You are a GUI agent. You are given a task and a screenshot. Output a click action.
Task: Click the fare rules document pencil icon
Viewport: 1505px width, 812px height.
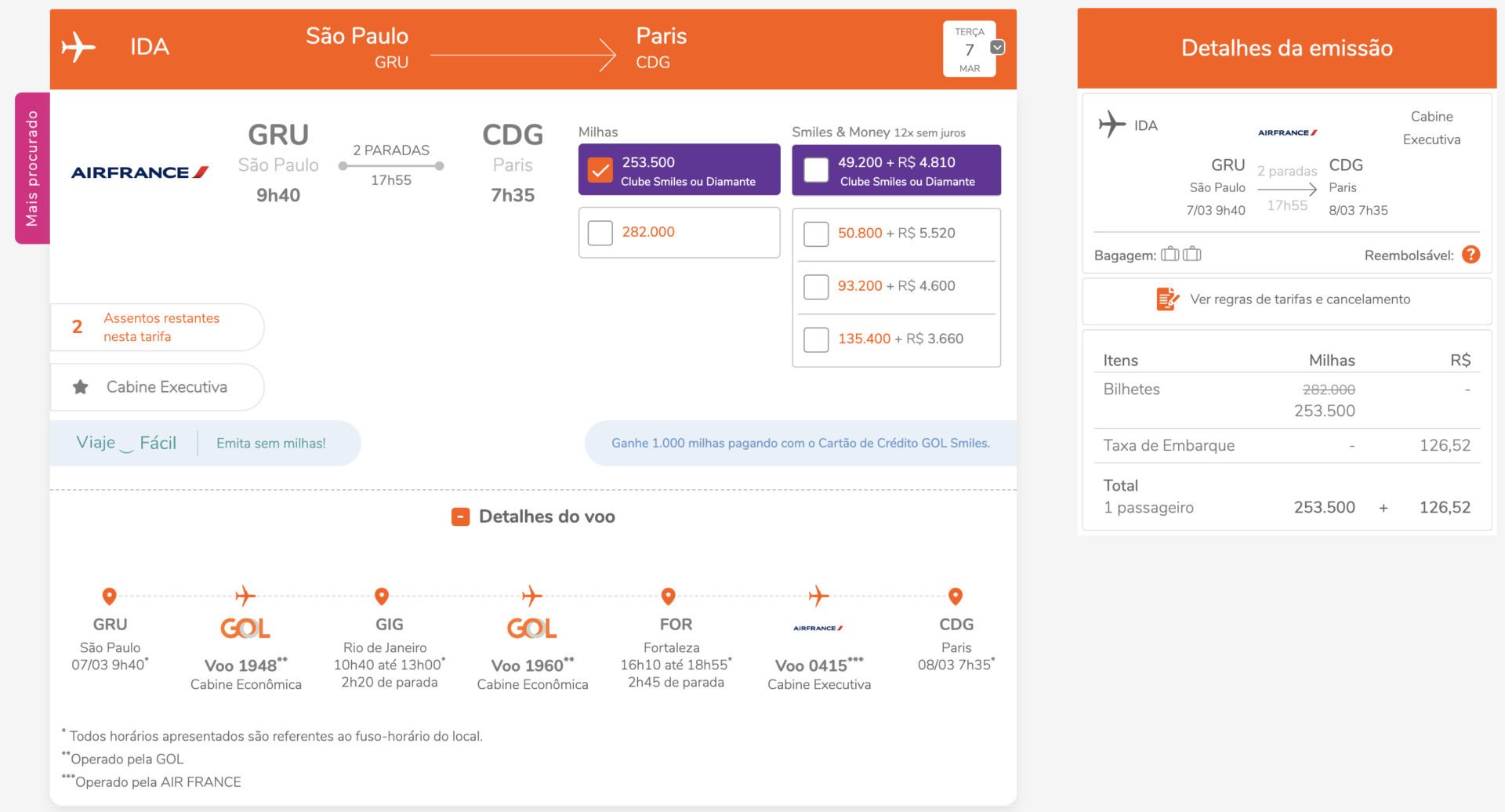pyautogui.click(x=1167, y=299)
